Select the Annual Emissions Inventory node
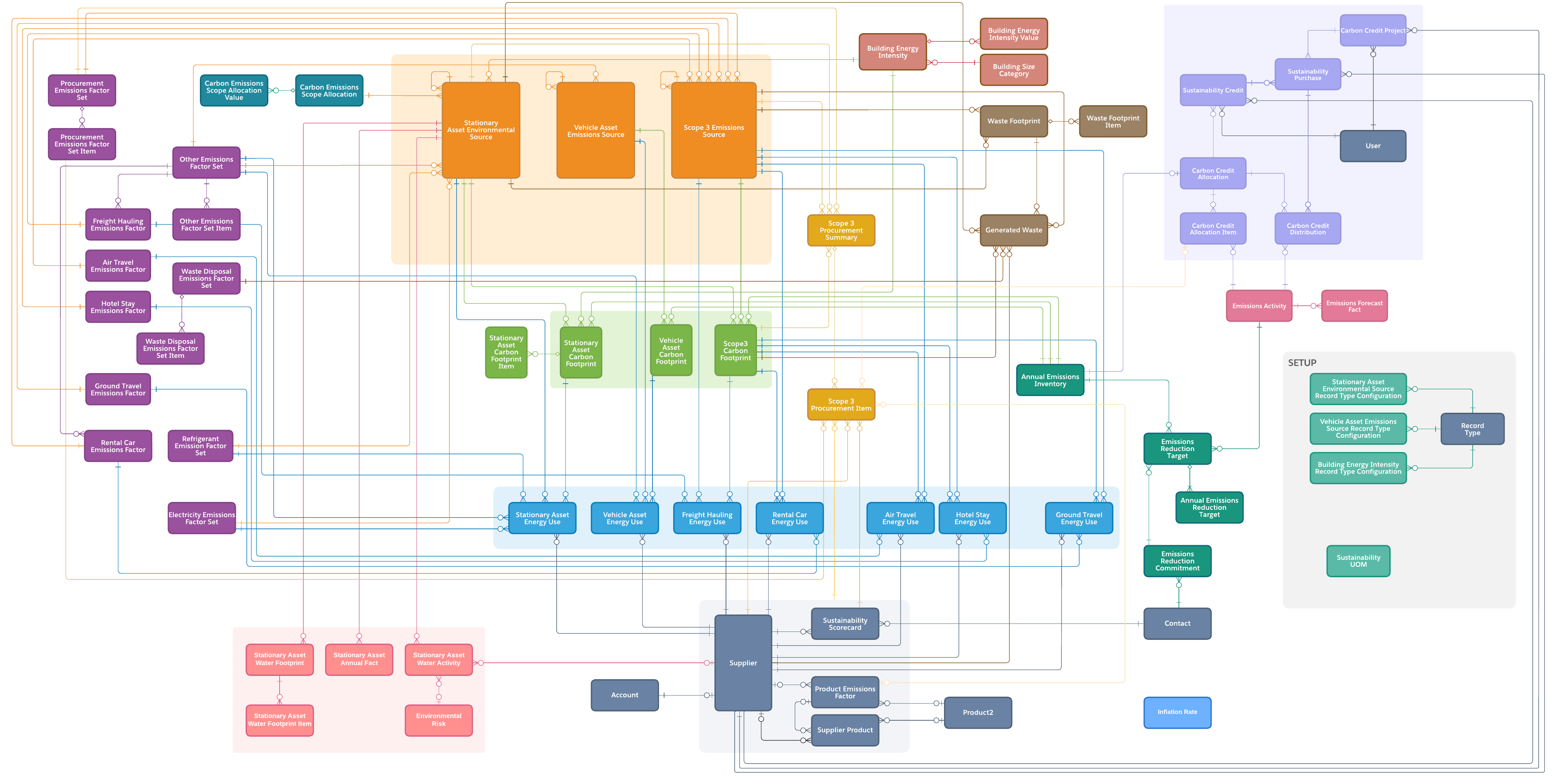Viewport: 1555px width, 784px height. click(1050, 378)
